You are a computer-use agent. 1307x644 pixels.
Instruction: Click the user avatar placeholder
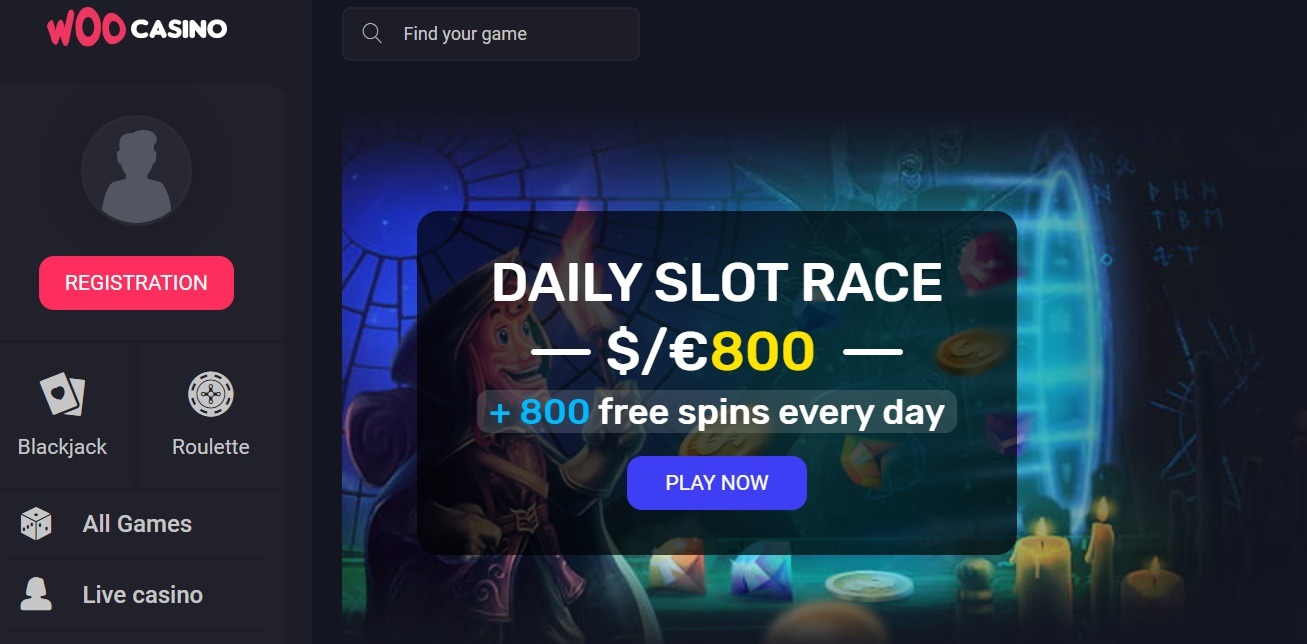point(136,170)
